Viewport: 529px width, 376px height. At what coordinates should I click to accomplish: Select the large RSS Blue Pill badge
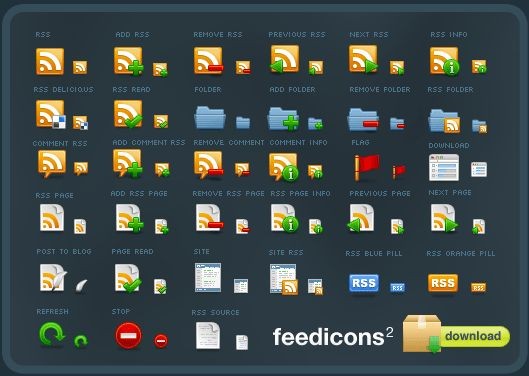(364, 283)
